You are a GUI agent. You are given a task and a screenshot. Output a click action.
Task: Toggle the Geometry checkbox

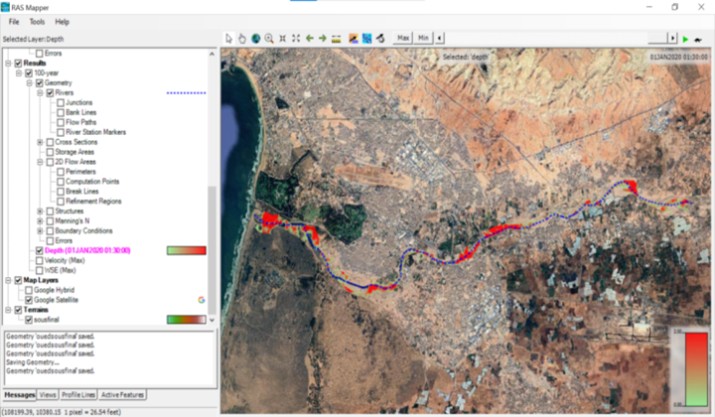(x=39, y=83)
